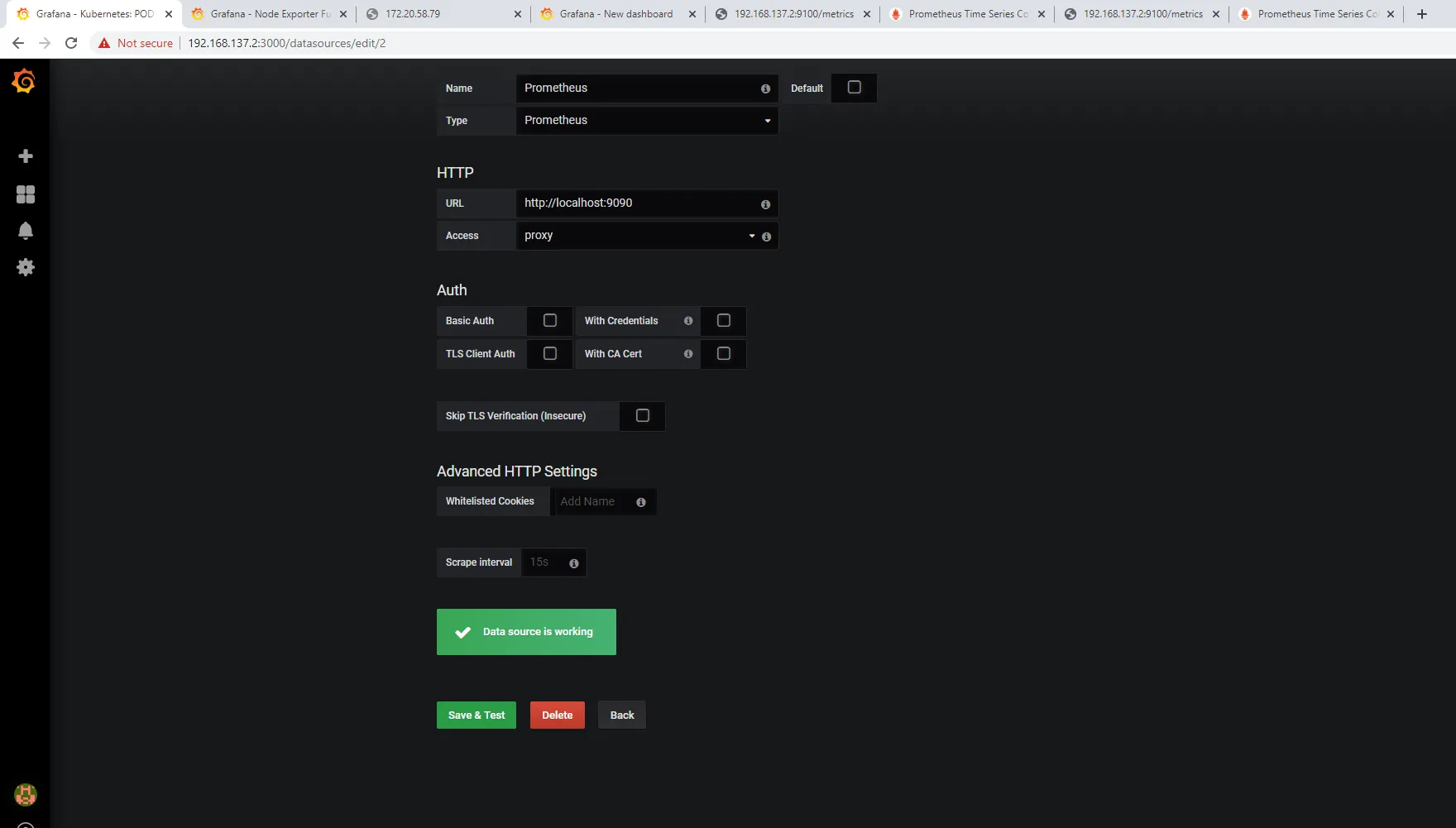Reload the current page

click(x=71, y=43)
